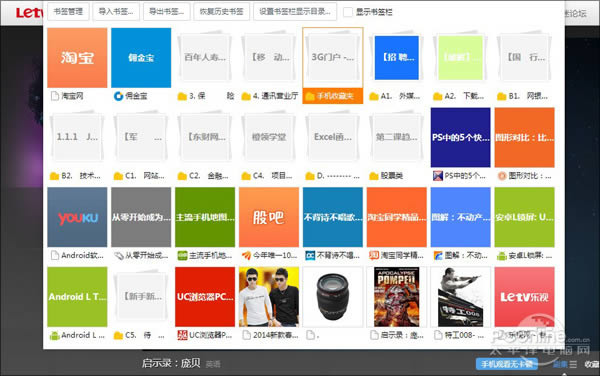Screen dimensions: 600x376
Task: Click the 图解：不动 bookmark favicon
Action: (438, 256)
